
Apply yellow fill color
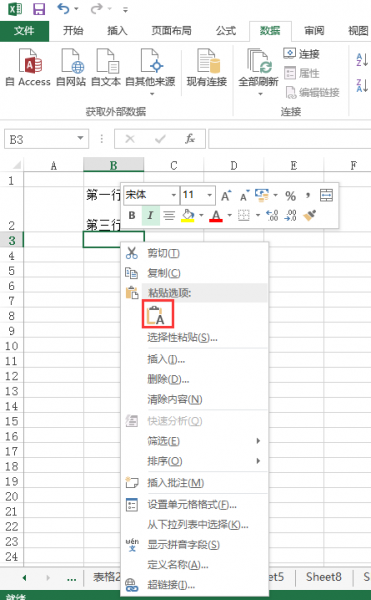coord(187,216)
